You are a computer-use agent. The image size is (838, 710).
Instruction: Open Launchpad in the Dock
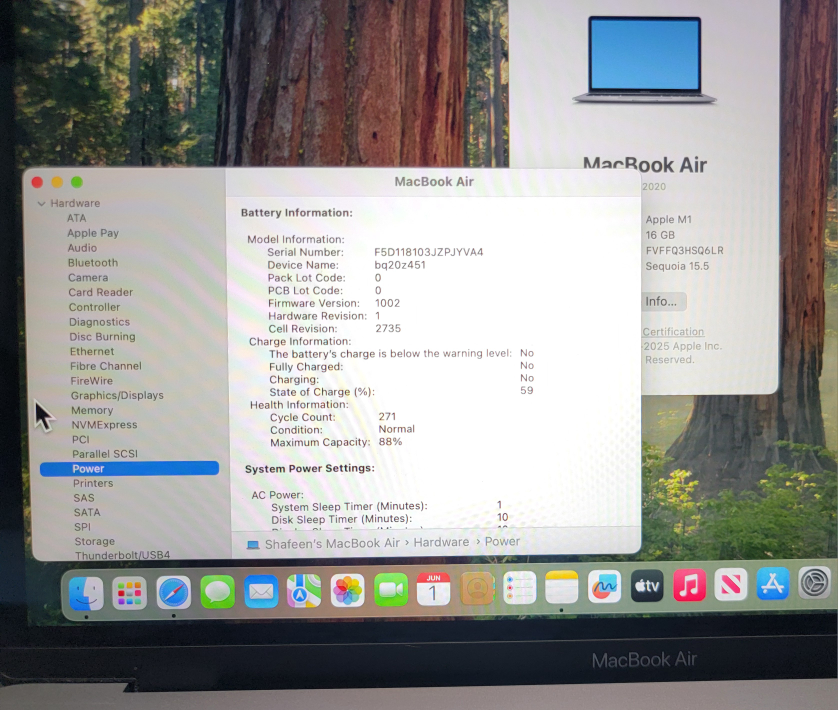(x=129, y=593)
